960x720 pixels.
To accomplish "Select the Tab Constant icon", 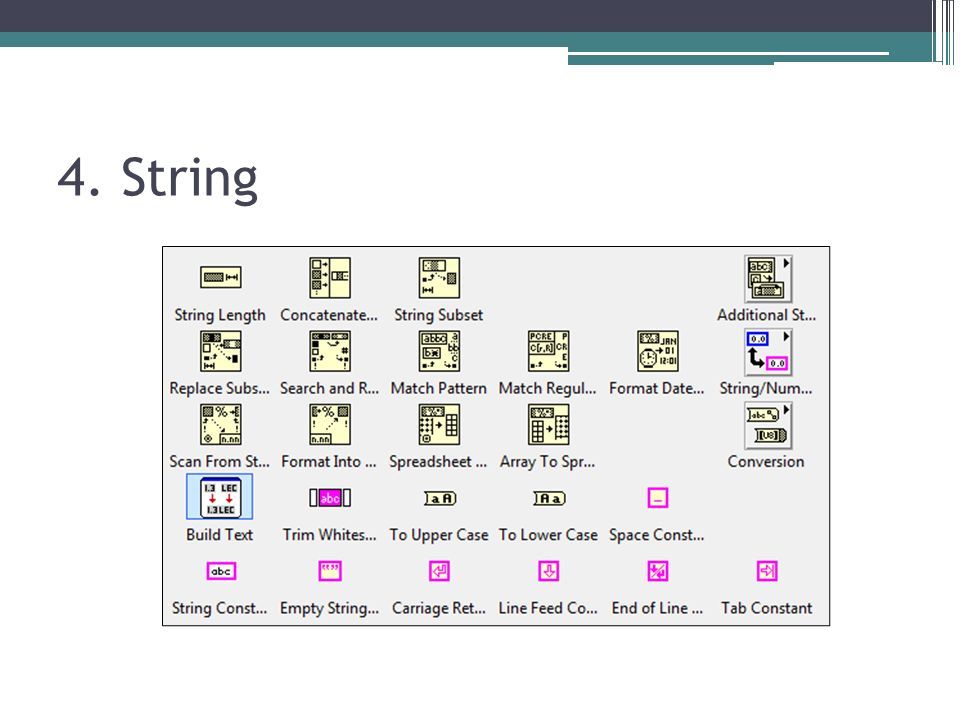I will coord(767,571).
